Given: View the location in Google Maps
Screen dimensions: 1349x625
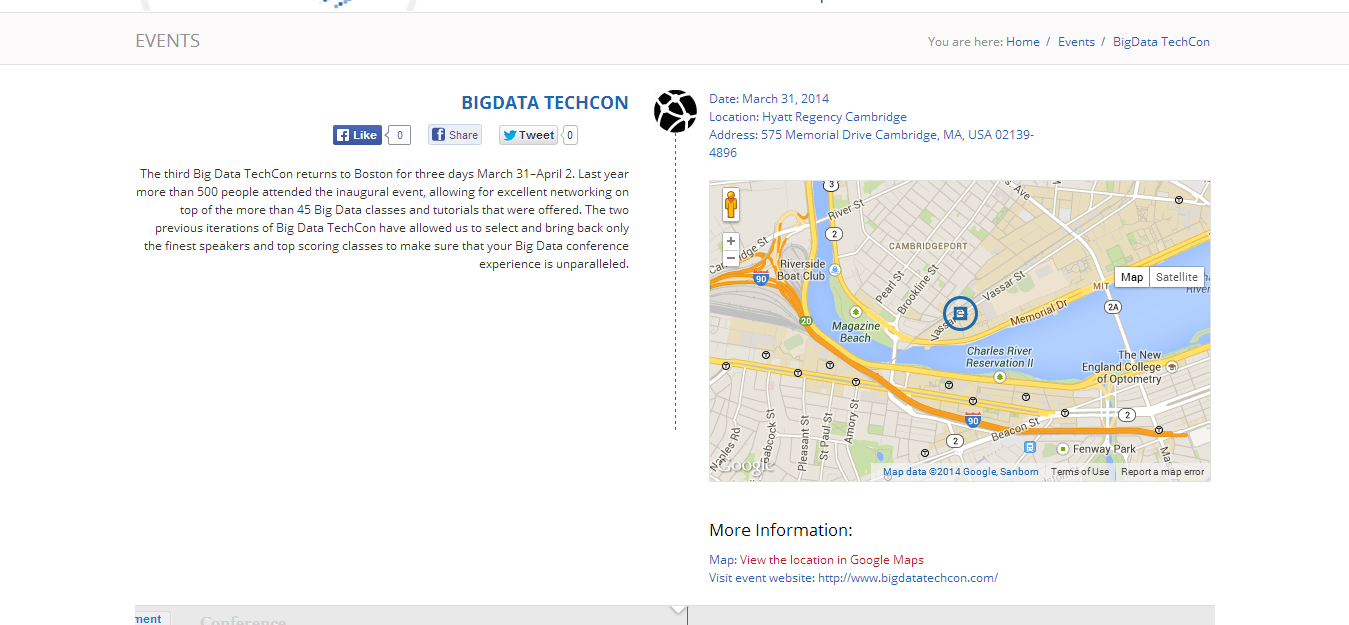Looking at the screenshot, I should (832, 560).
